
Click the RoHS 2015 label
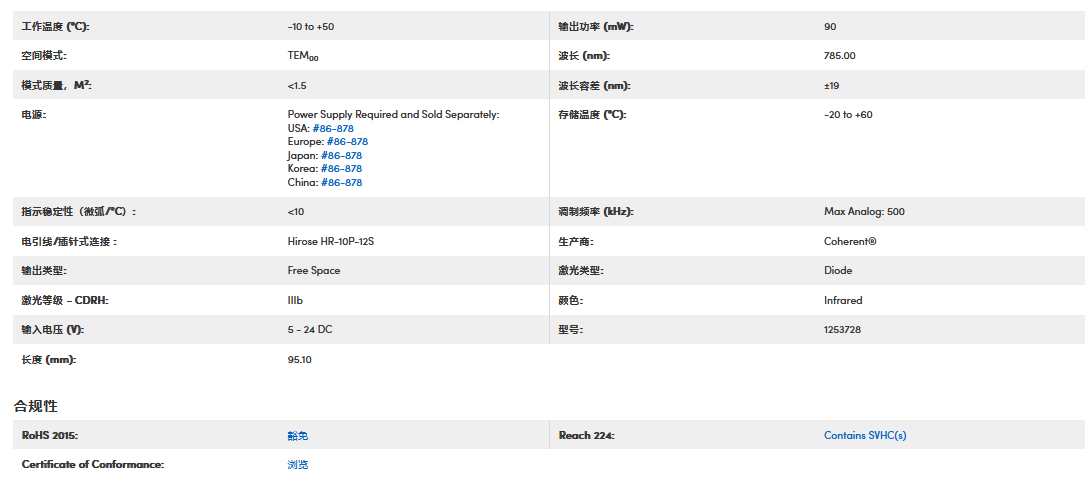pyautogui.click(x=50, y=436)
